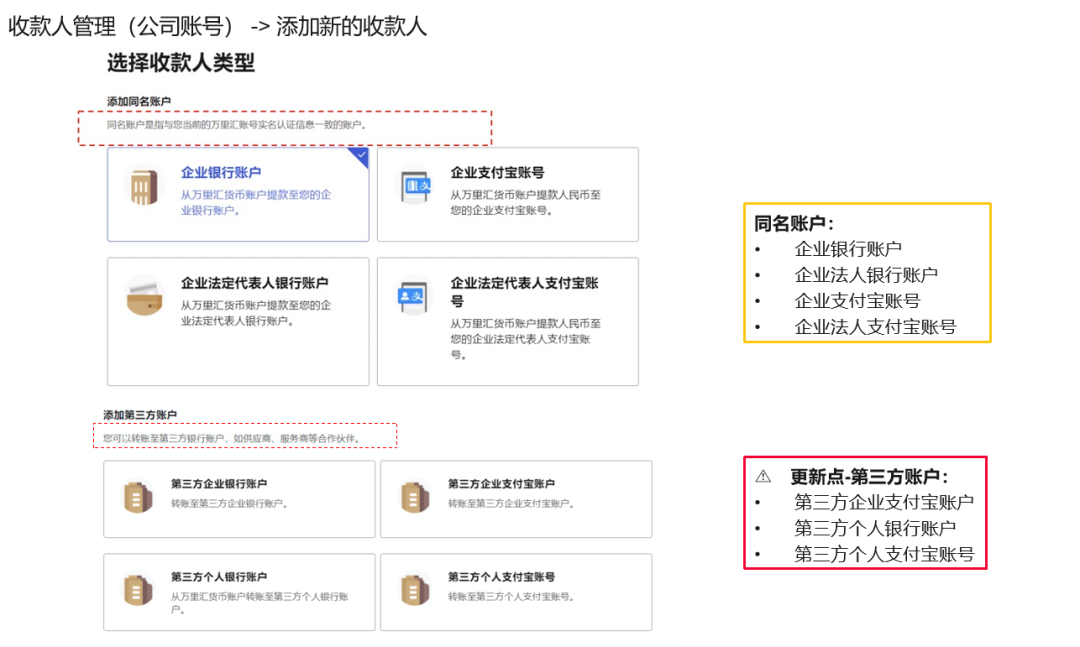Click description 从万里汇货币账户提款至您的企业银行账户
The image size is (1080, 647).
coord(256,203)
